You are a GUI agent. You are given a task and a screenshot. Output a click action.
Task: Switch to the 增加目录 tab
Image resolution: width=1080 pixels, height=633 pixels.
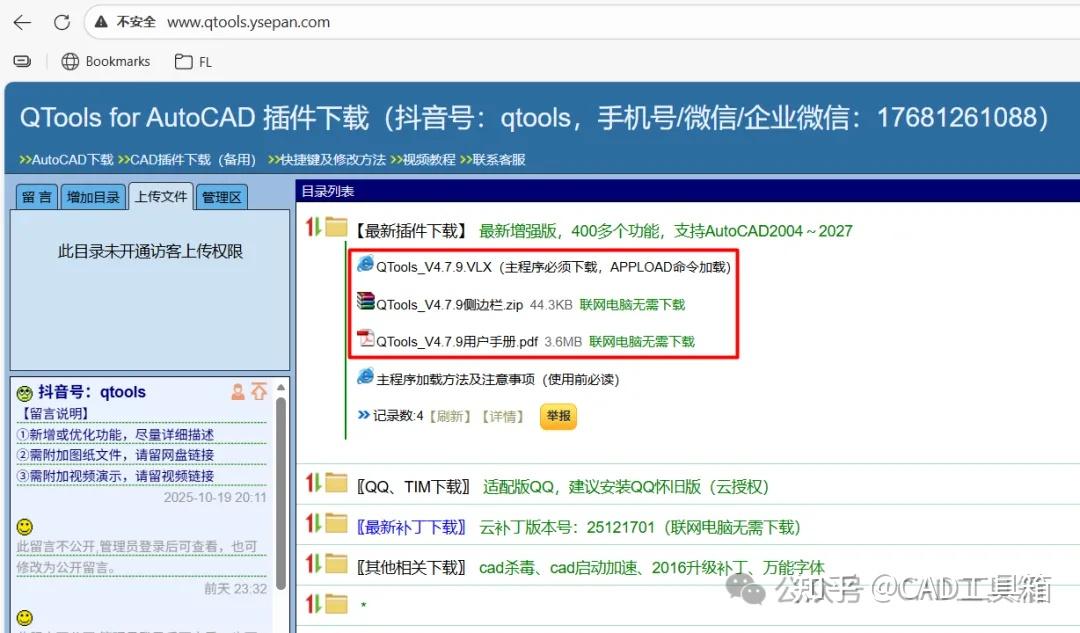(x=93, y=197)
